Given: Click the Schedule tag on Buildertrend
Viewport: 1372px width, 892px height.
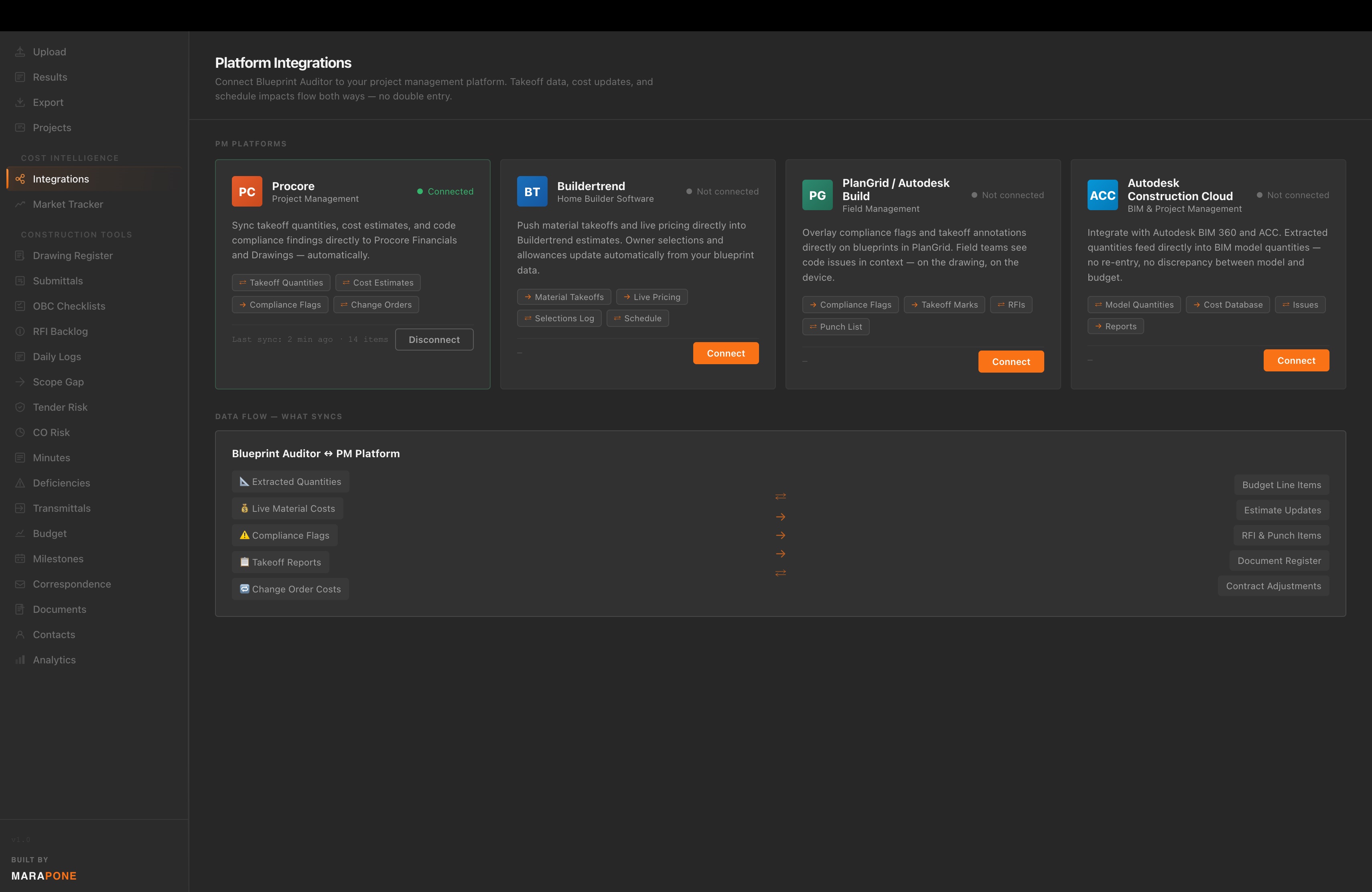Looking at the screenshot, I should 637,318.
